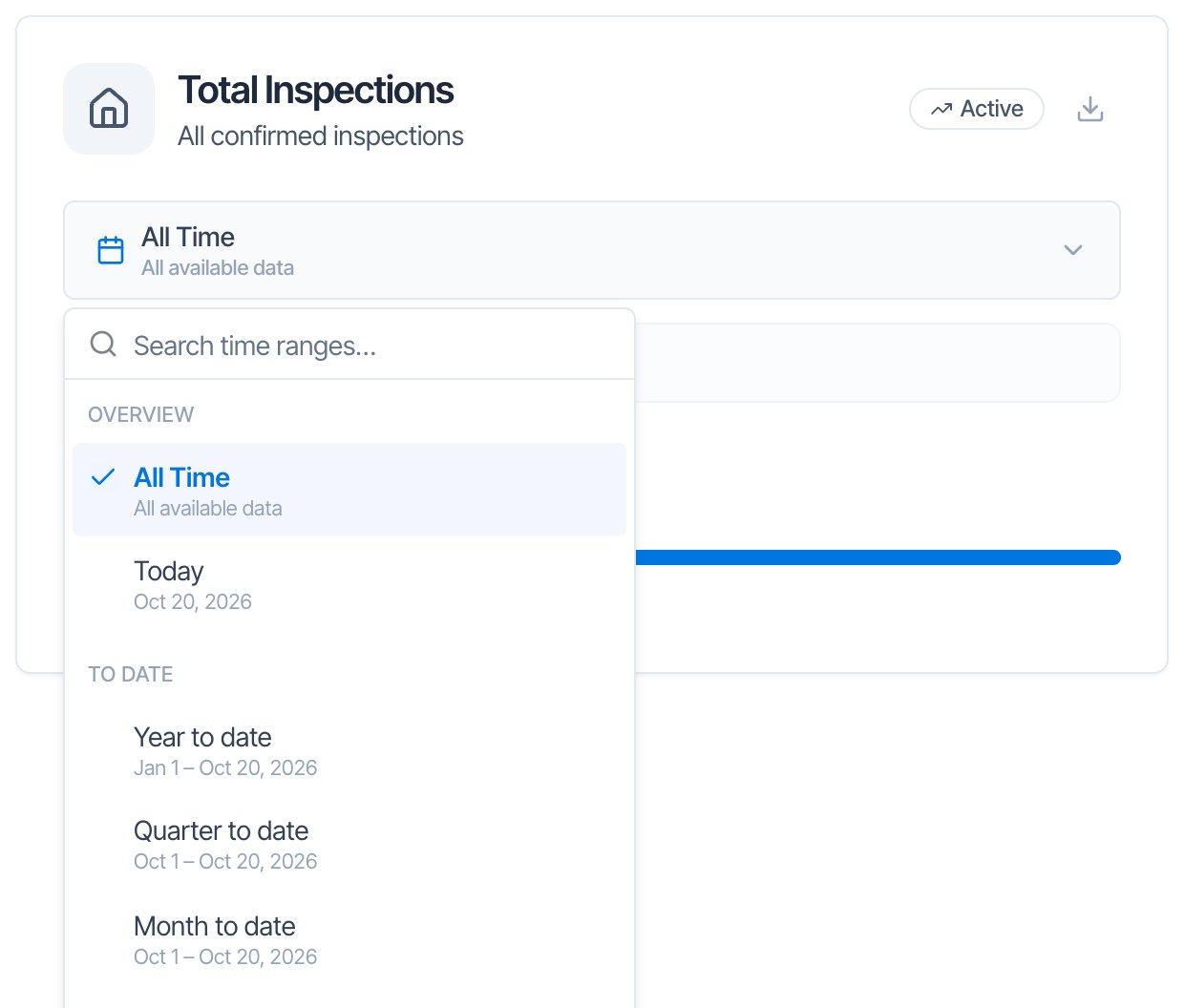The image size is (1184, 1008).
Task: Collapse the All Time dropdown chevron
Action: (x=1072, y=250)
